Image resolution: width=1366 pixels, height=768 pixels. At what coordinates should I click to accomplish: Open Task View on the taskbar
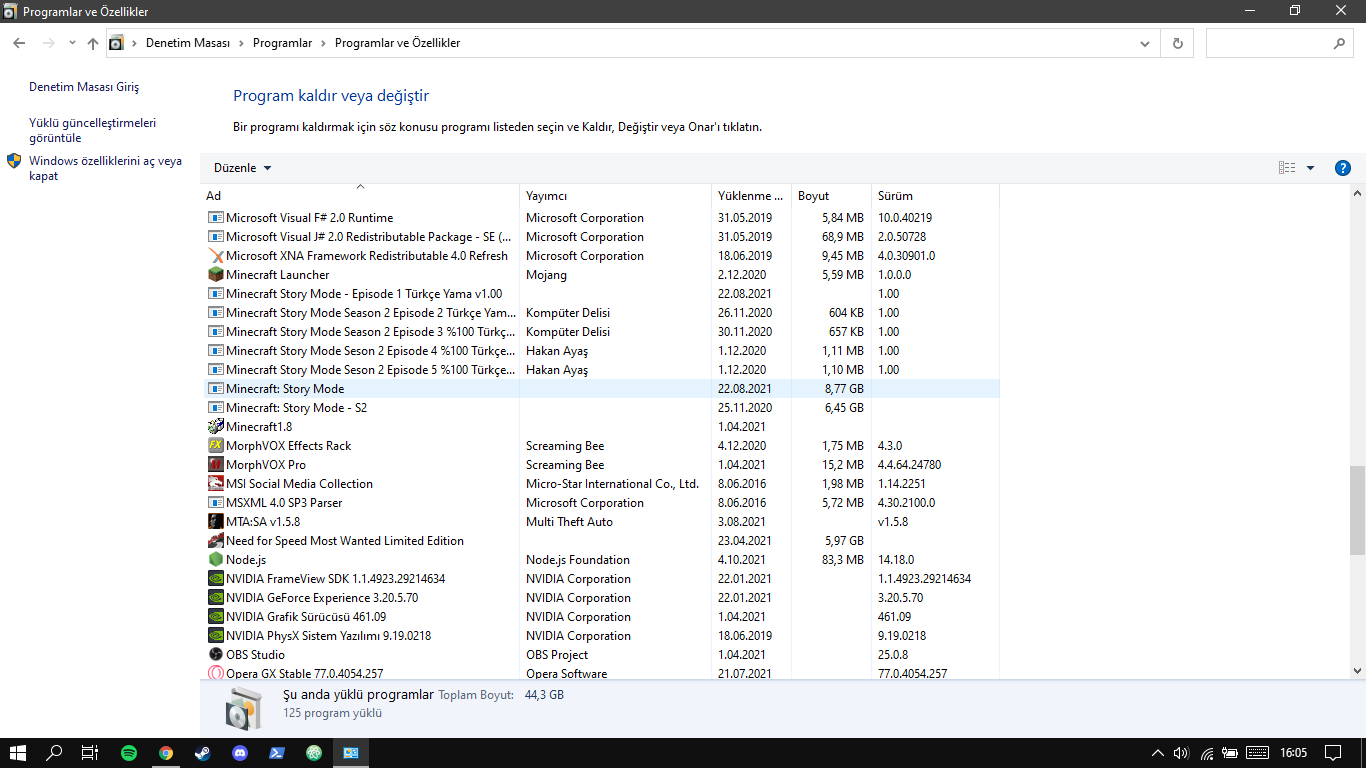pos(91,753)
